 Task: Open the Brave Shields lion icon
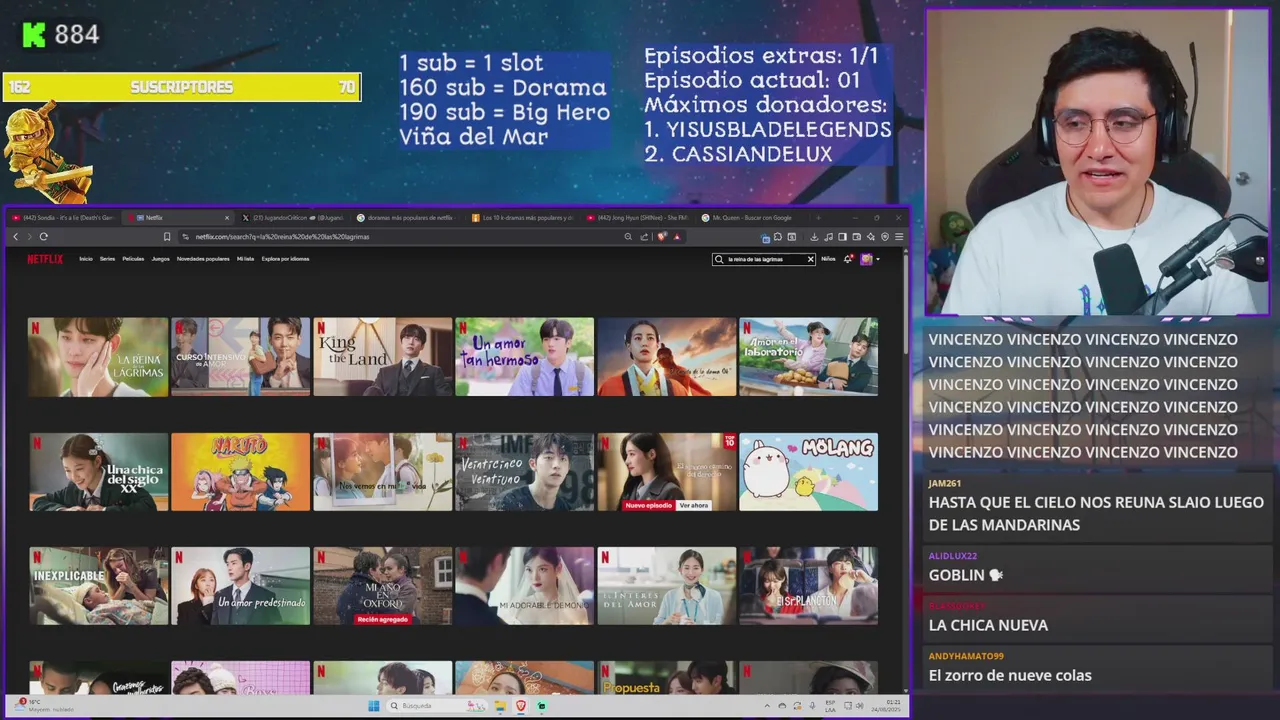[661, 237]
